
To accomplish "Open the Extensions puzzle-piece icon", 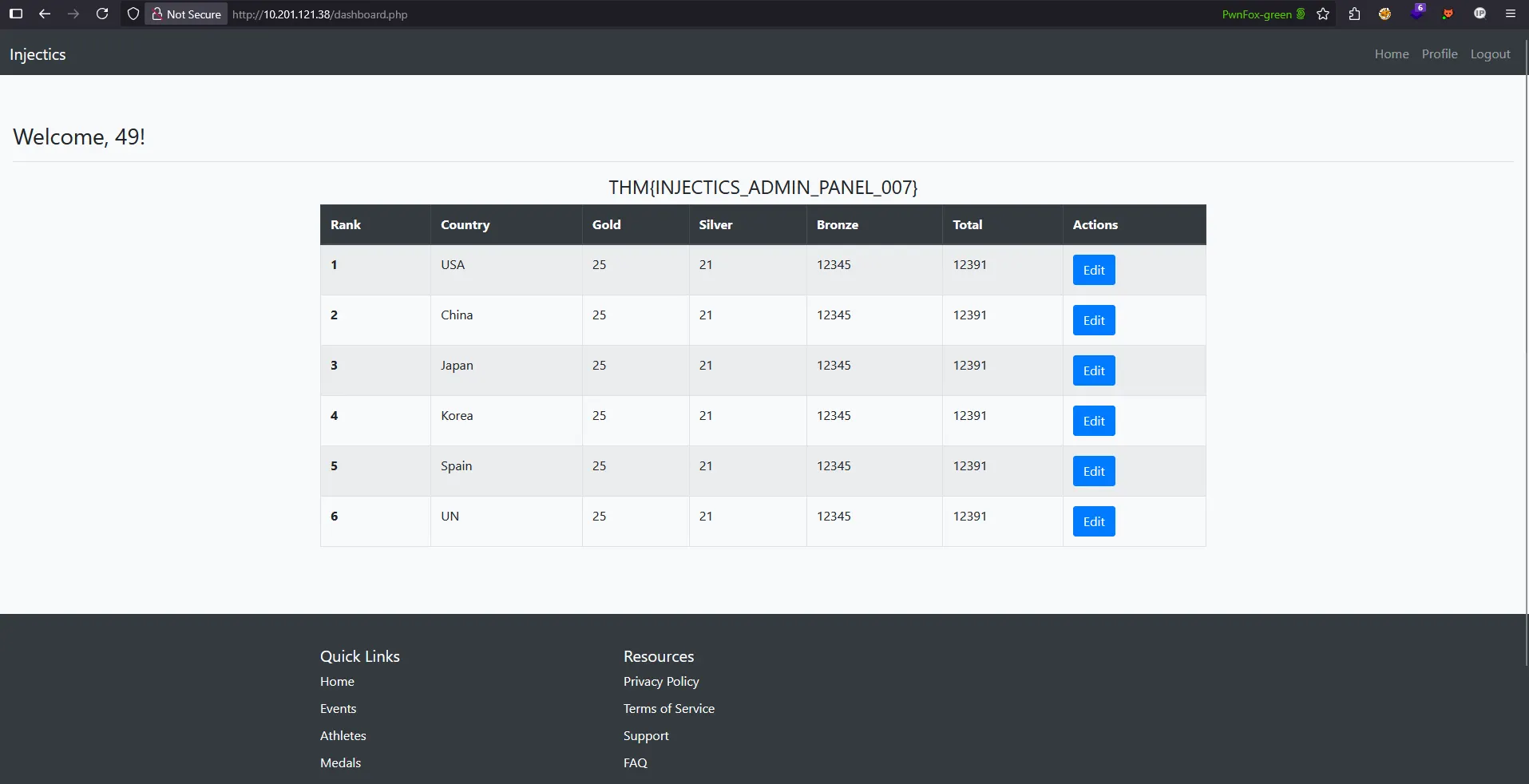I will tap(1354, 14).
